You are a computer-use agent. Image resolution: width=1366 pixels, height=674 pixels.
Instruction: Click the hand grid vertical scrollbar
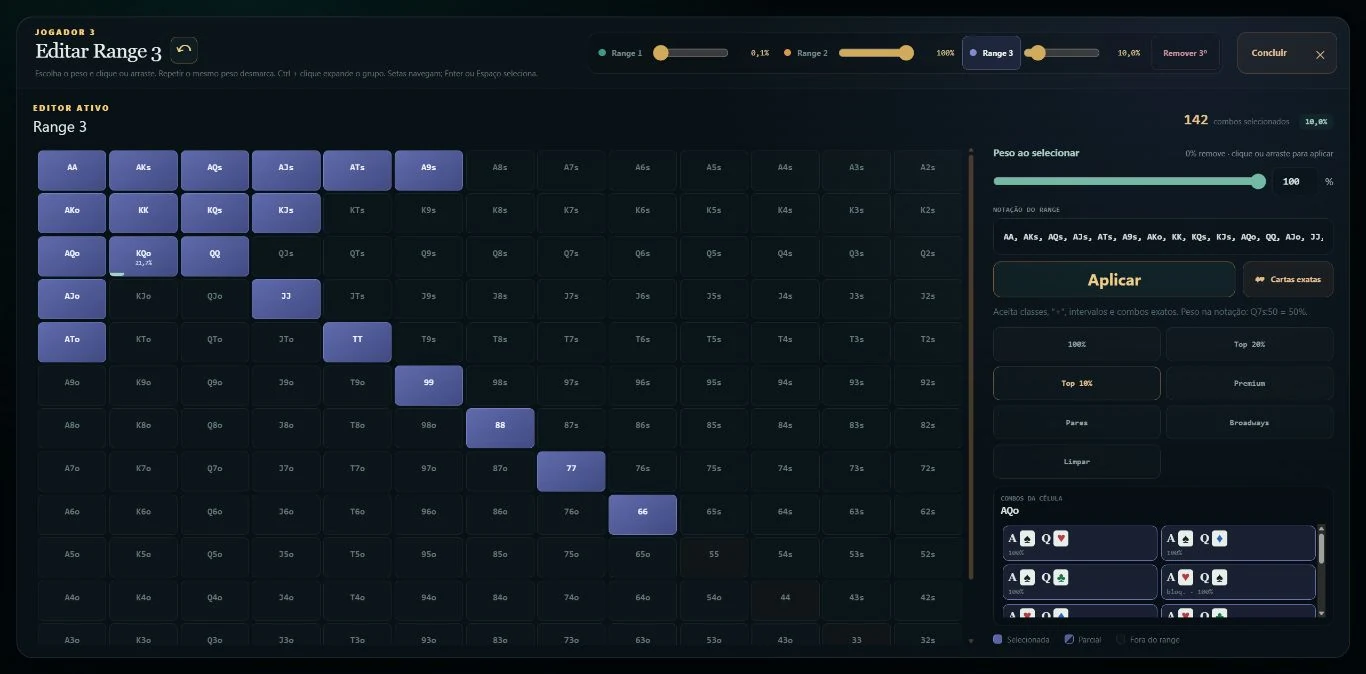pos(970,365)
